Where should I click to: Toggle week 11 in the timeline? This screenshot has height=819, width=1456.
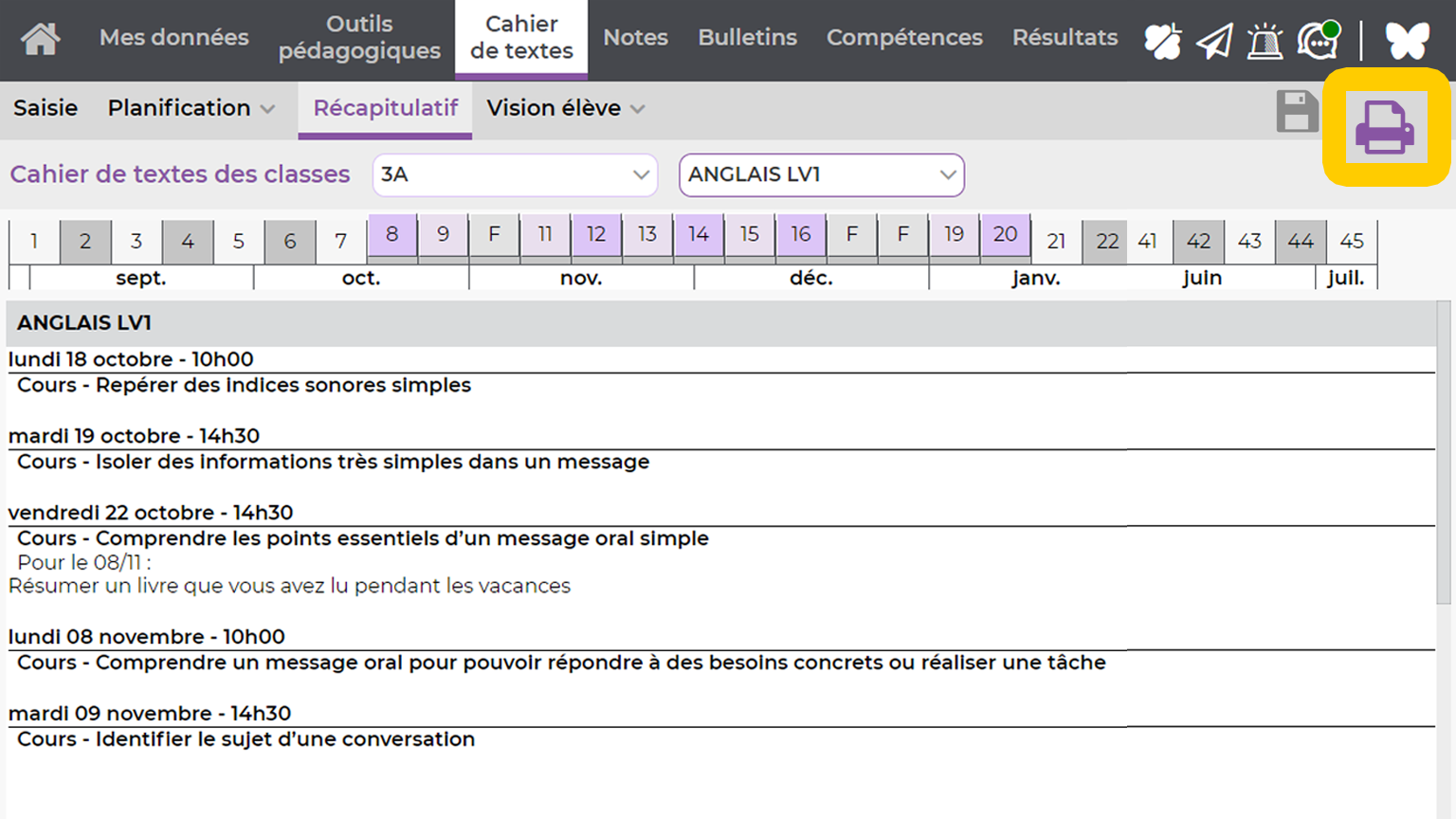545,234
